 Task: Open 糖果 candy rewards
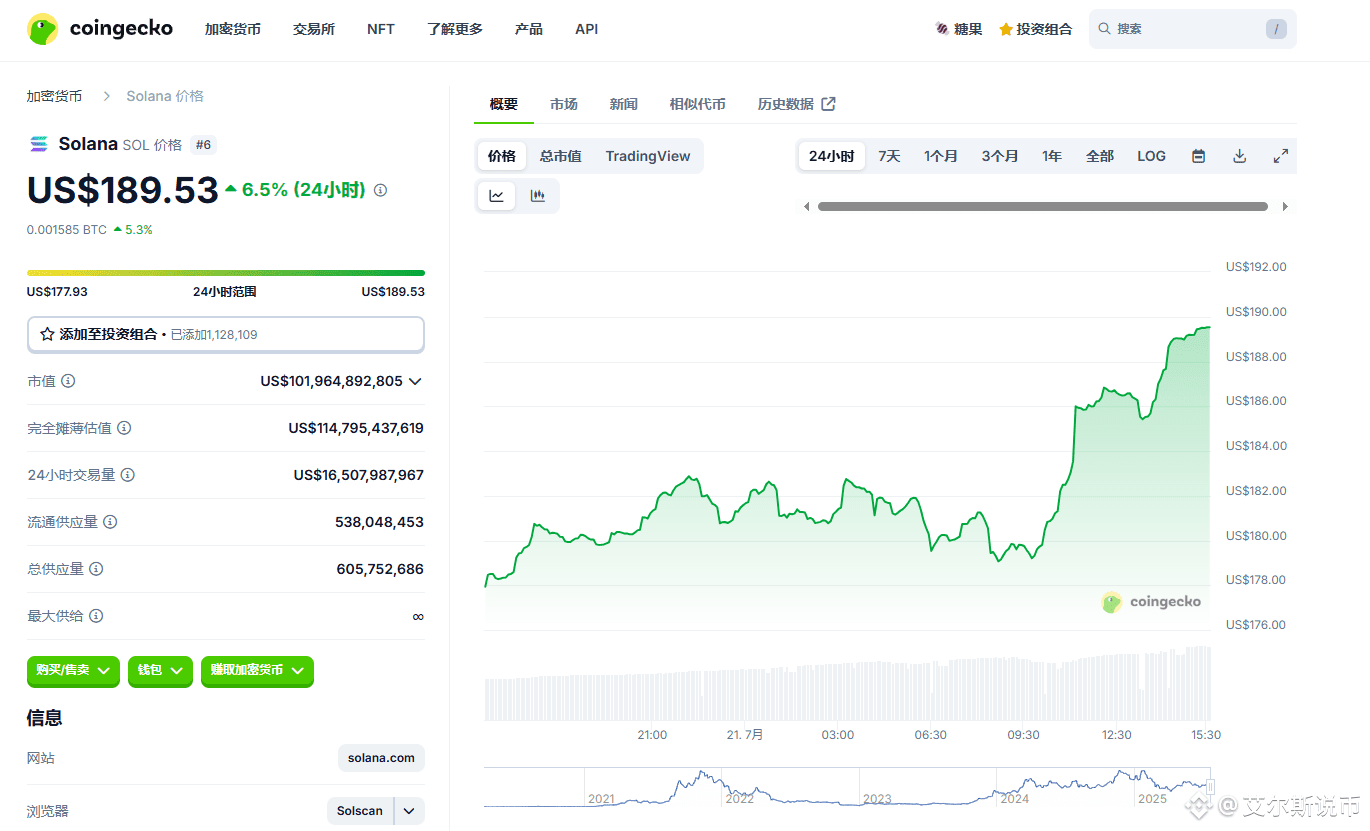(958, 29)
